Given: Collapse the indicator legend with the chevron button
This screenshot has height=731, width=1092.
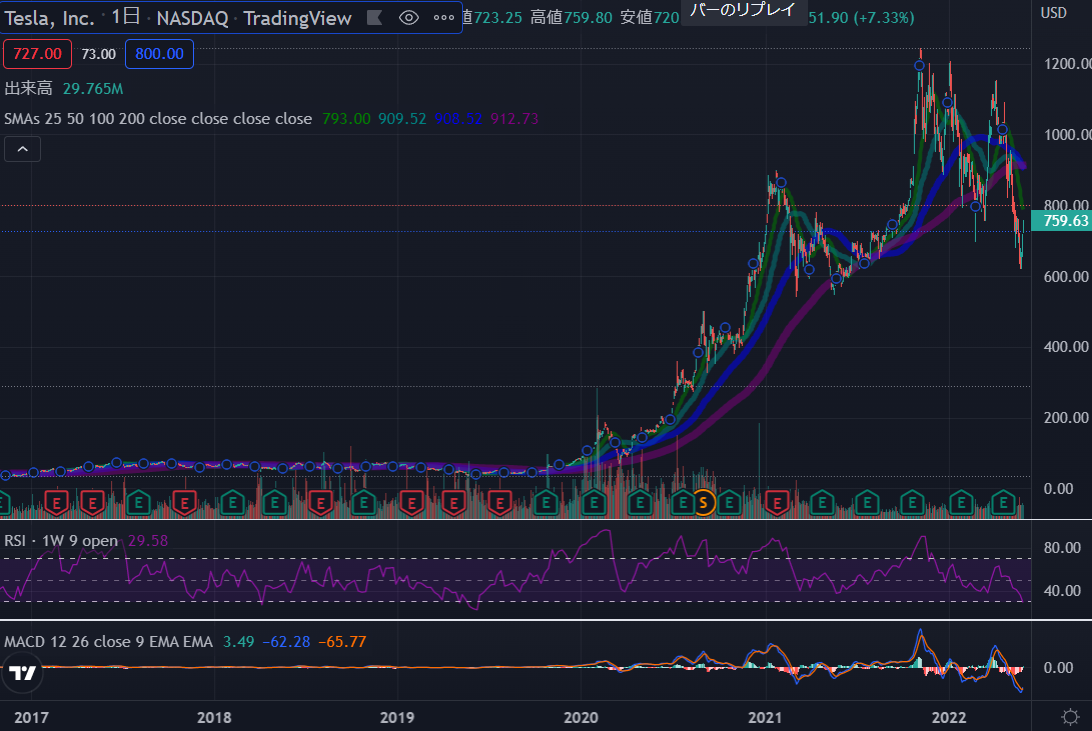Looking at the screenshot, I should point(22,149).
